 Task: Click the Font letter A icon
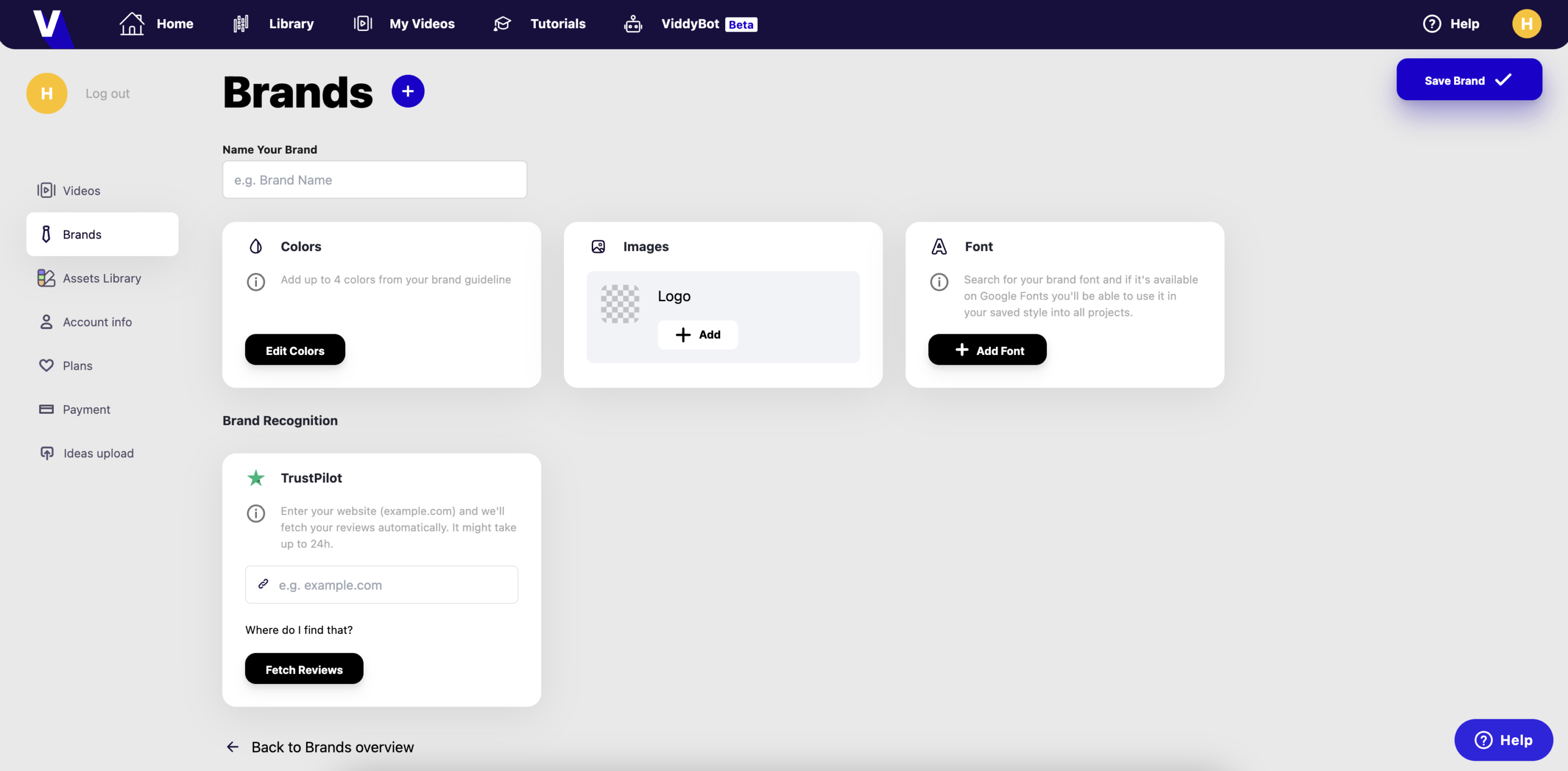click(939, 247)
